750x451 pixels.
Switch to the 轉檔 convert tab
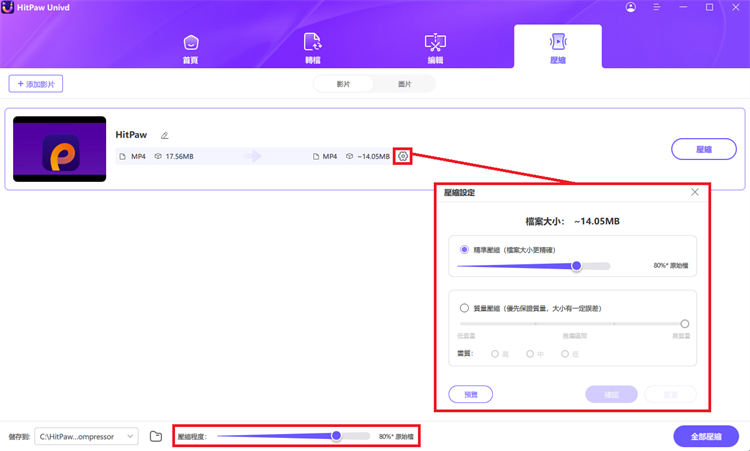click(313, 49)
